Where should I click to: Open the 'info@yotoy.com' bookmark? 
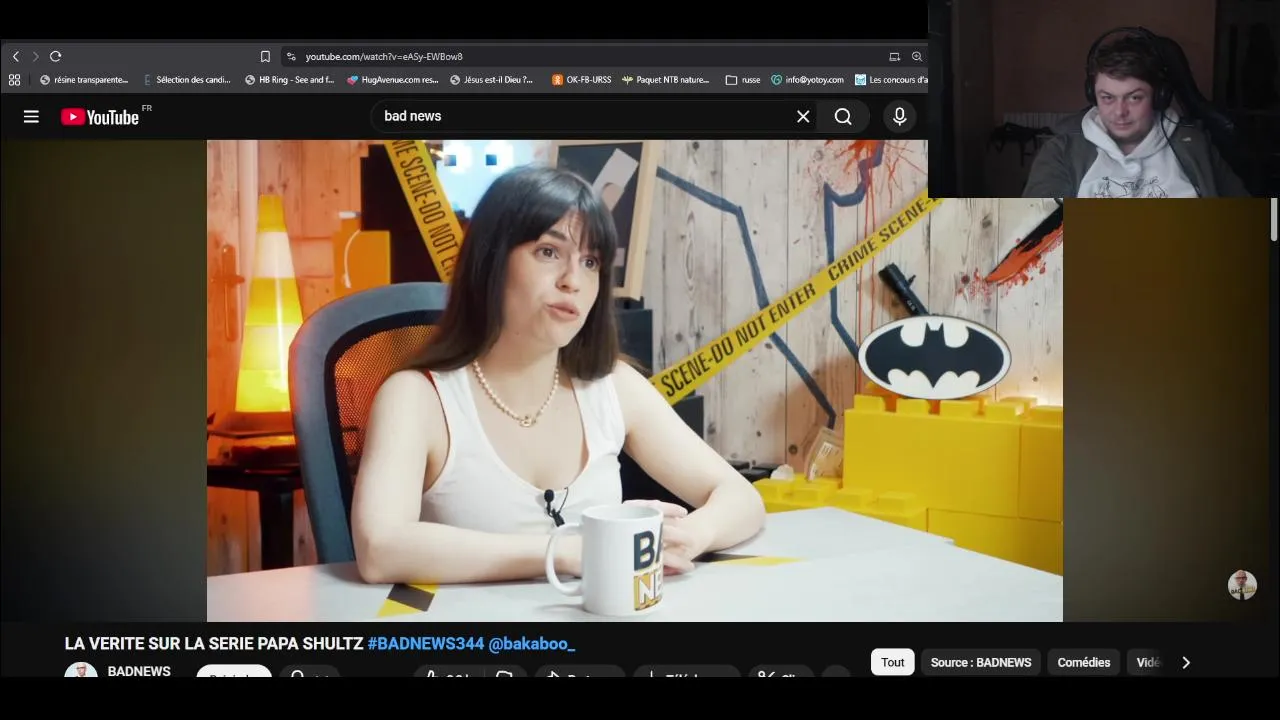807,79
